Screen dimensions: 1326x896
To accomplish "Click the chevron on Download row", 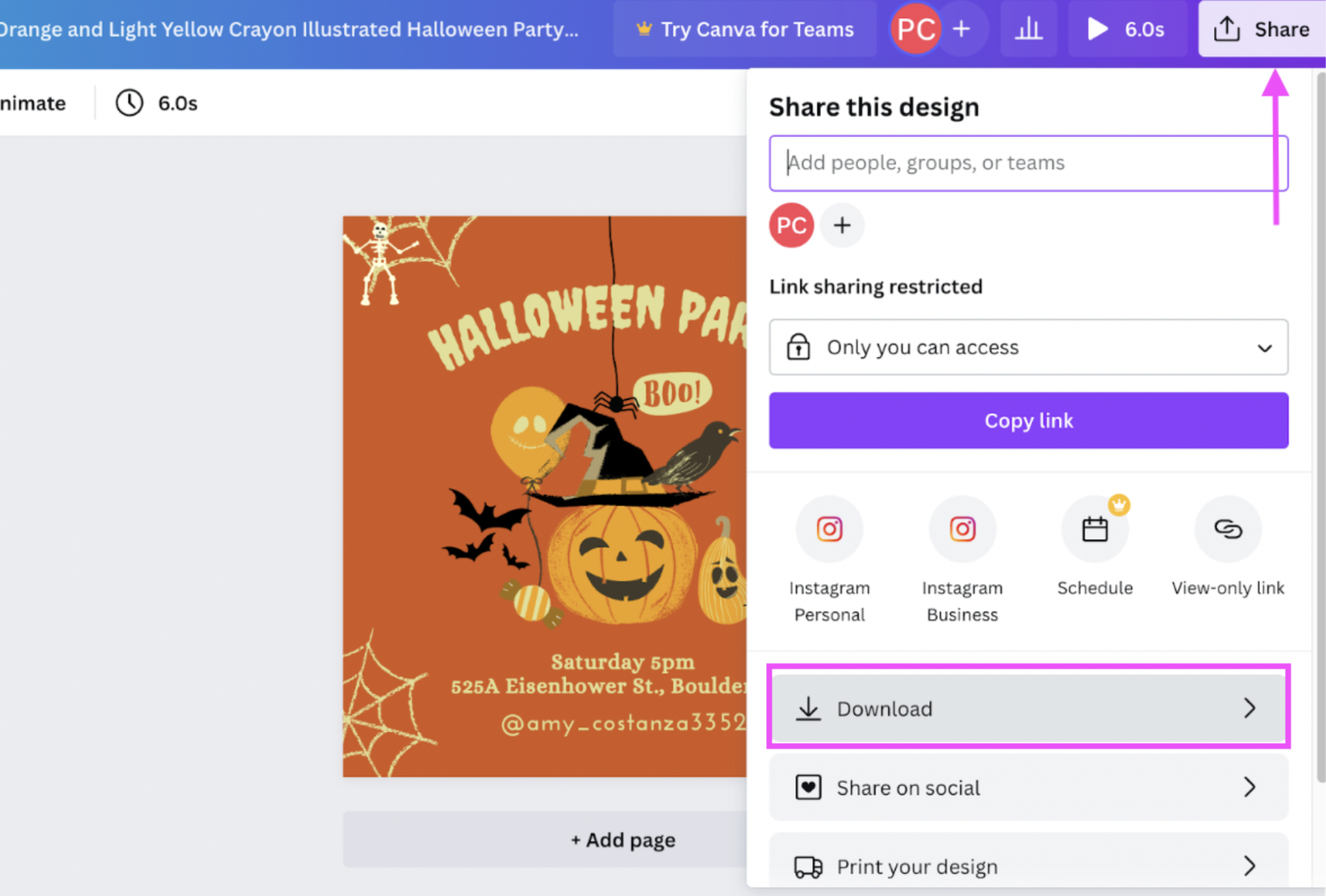I will [1250, 708].
